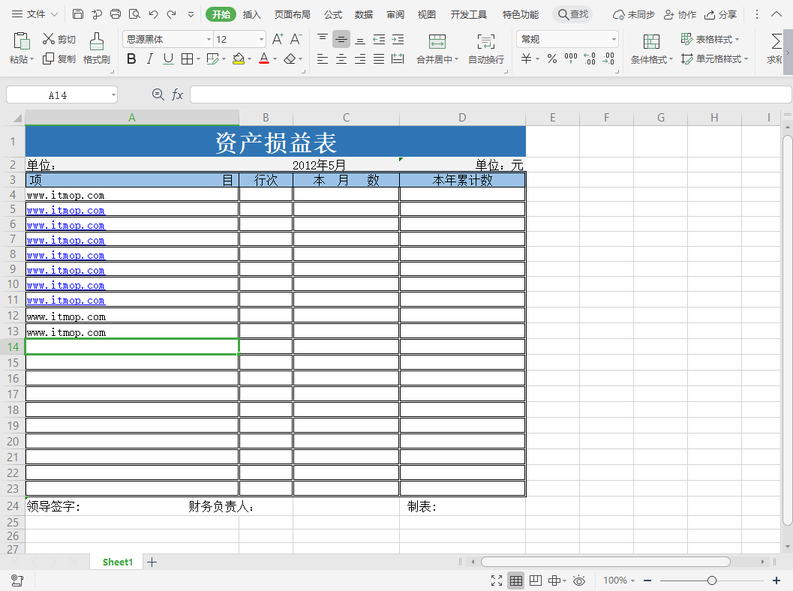This screenshot has width=793, height=591.
Task: Open the font name dropdown 思源黑体
Action: click(x=168, y=39)
